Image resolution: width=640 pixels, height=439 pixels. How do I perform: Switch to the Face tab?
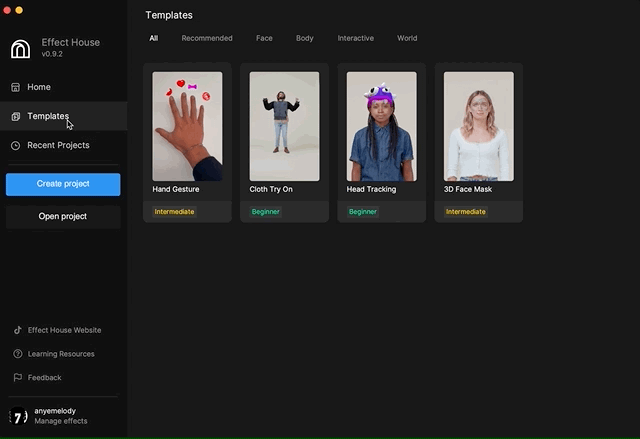[x=264, y=38]
